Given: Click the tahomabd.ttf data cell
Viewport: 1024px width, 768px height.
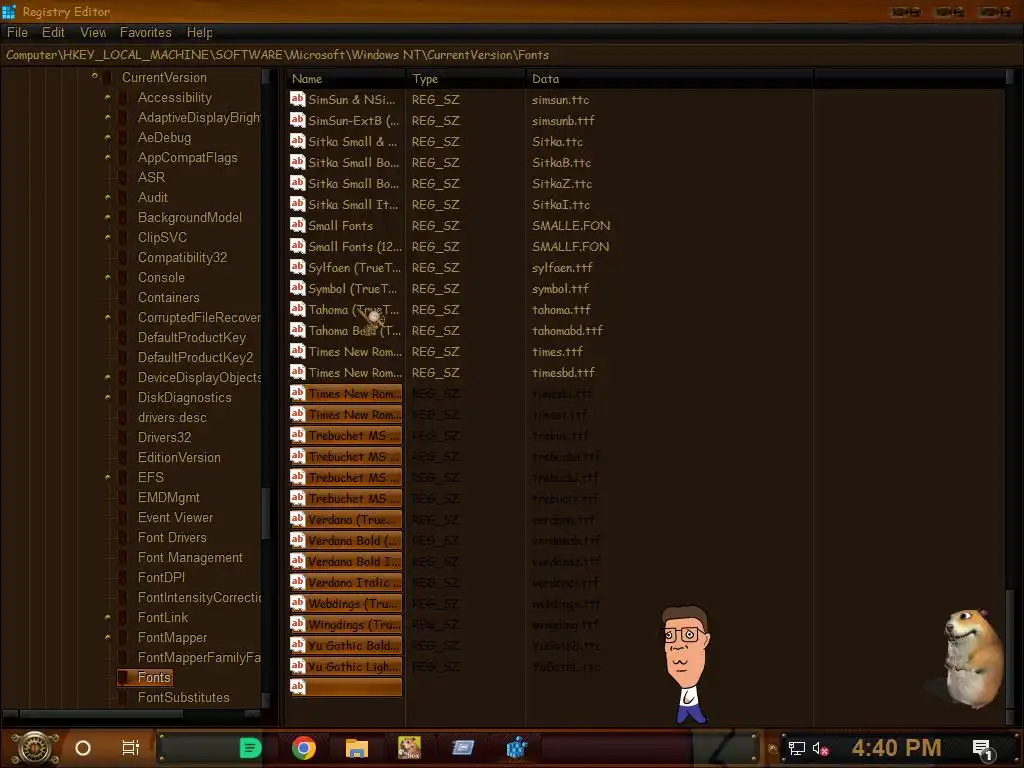Looking at the screenshot, I should [567, 330].
